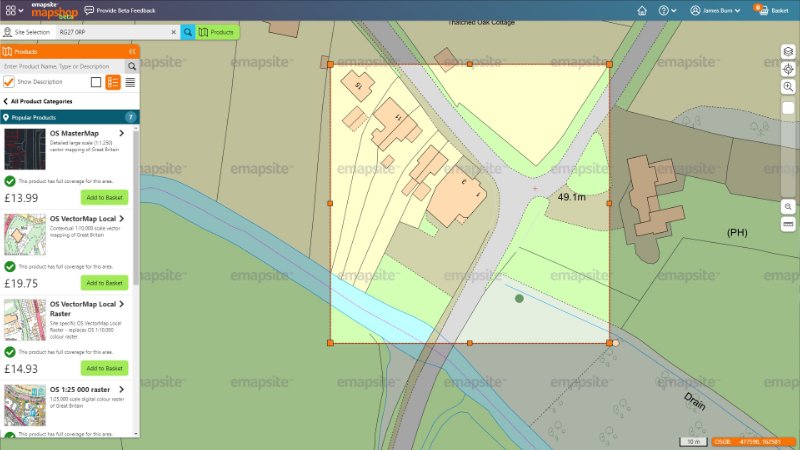800x450 pixels.
Task: Click bottom-left corner handle of selection box
Action: pyautogui.click(x=330, y=343)
